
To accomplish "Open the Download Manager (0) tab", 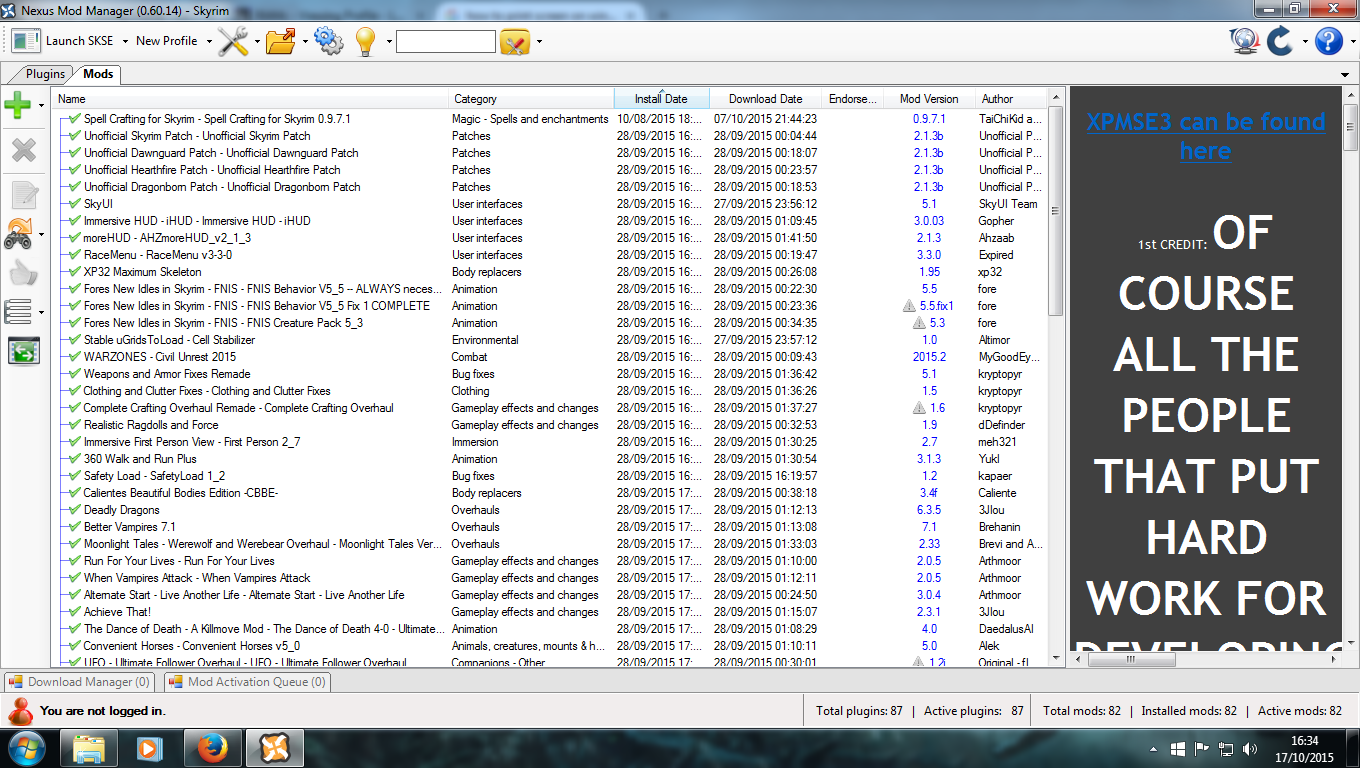I will 79,682.
